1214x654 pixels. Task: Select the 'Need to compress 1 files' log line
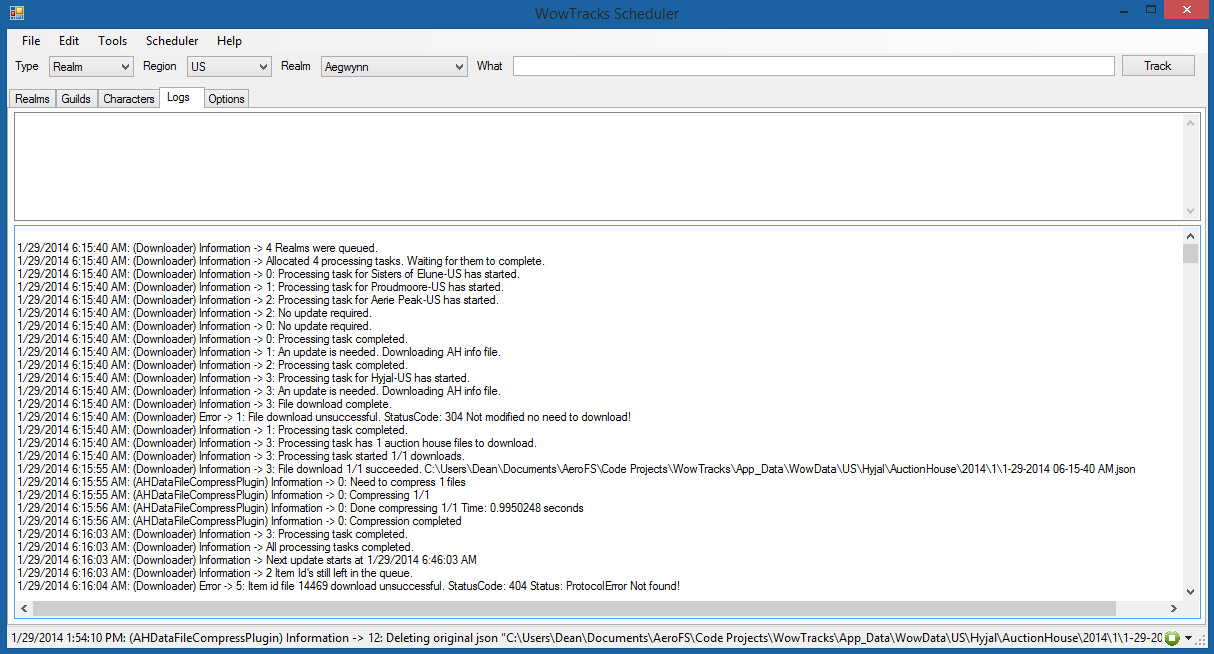tap(242, 482)
